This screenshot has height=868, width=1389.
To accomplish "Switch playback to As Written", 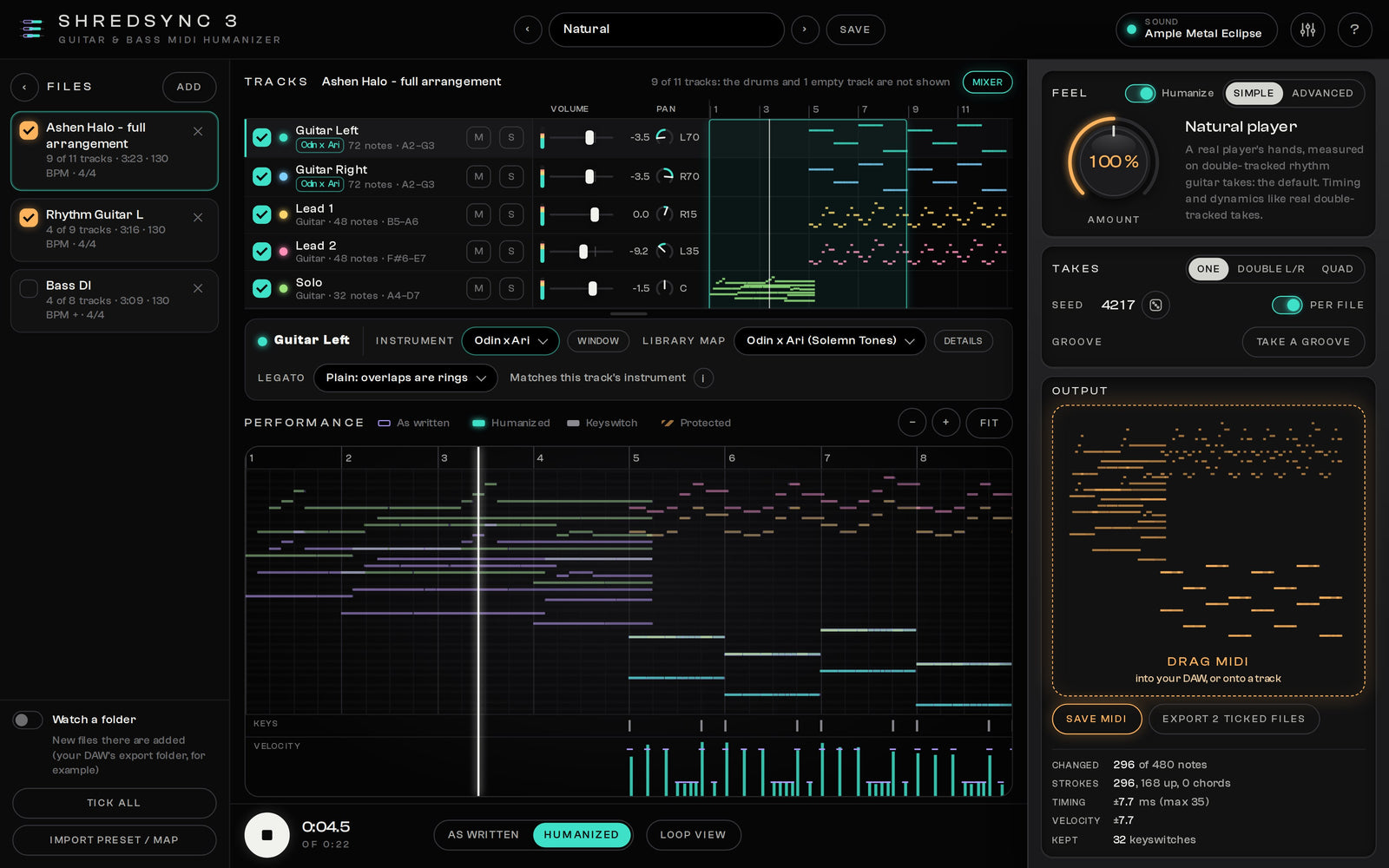I will point(484,835).
